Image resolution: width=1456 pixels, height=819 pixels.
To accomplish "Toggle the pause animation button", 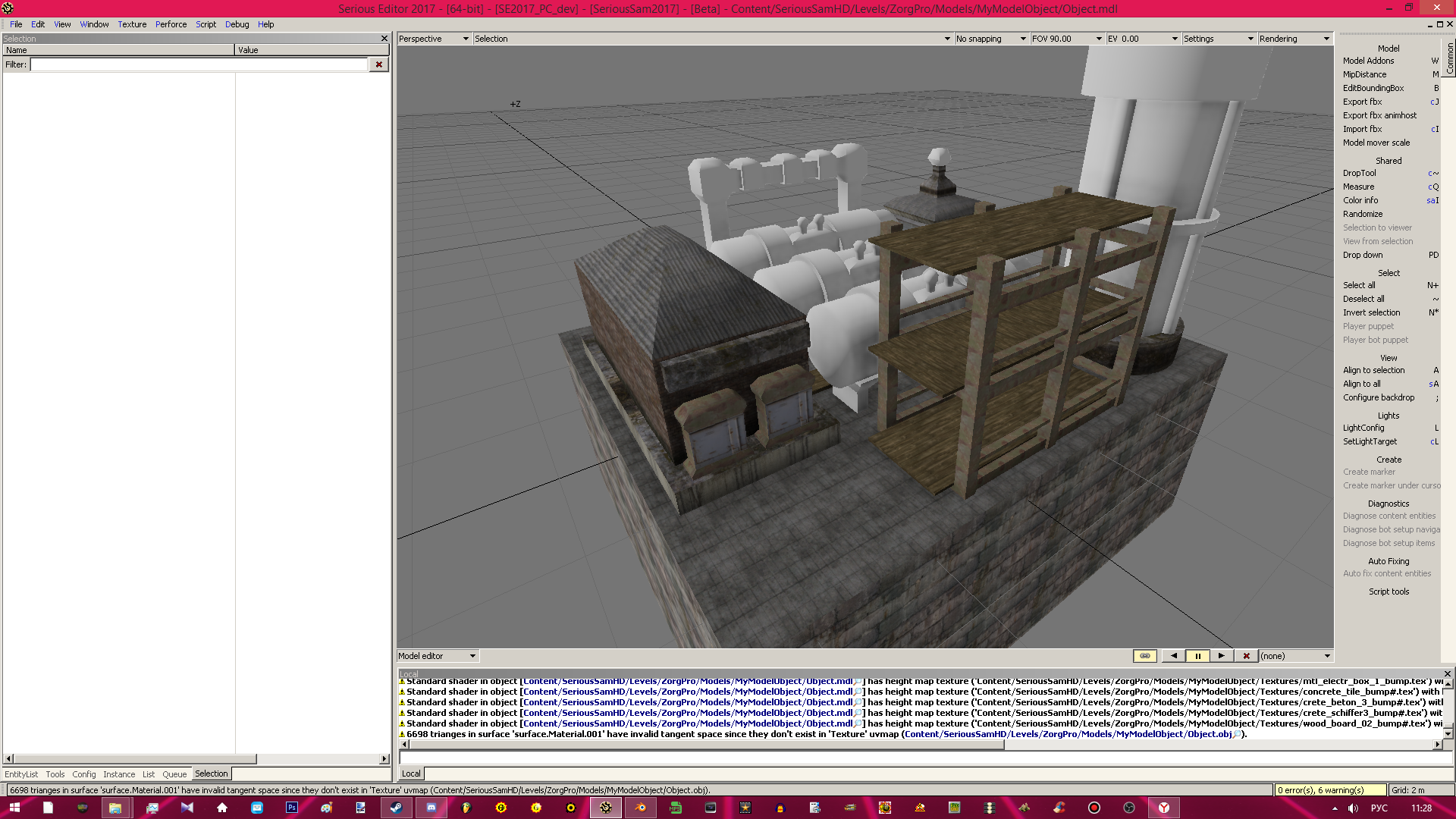I will 1197,656.
